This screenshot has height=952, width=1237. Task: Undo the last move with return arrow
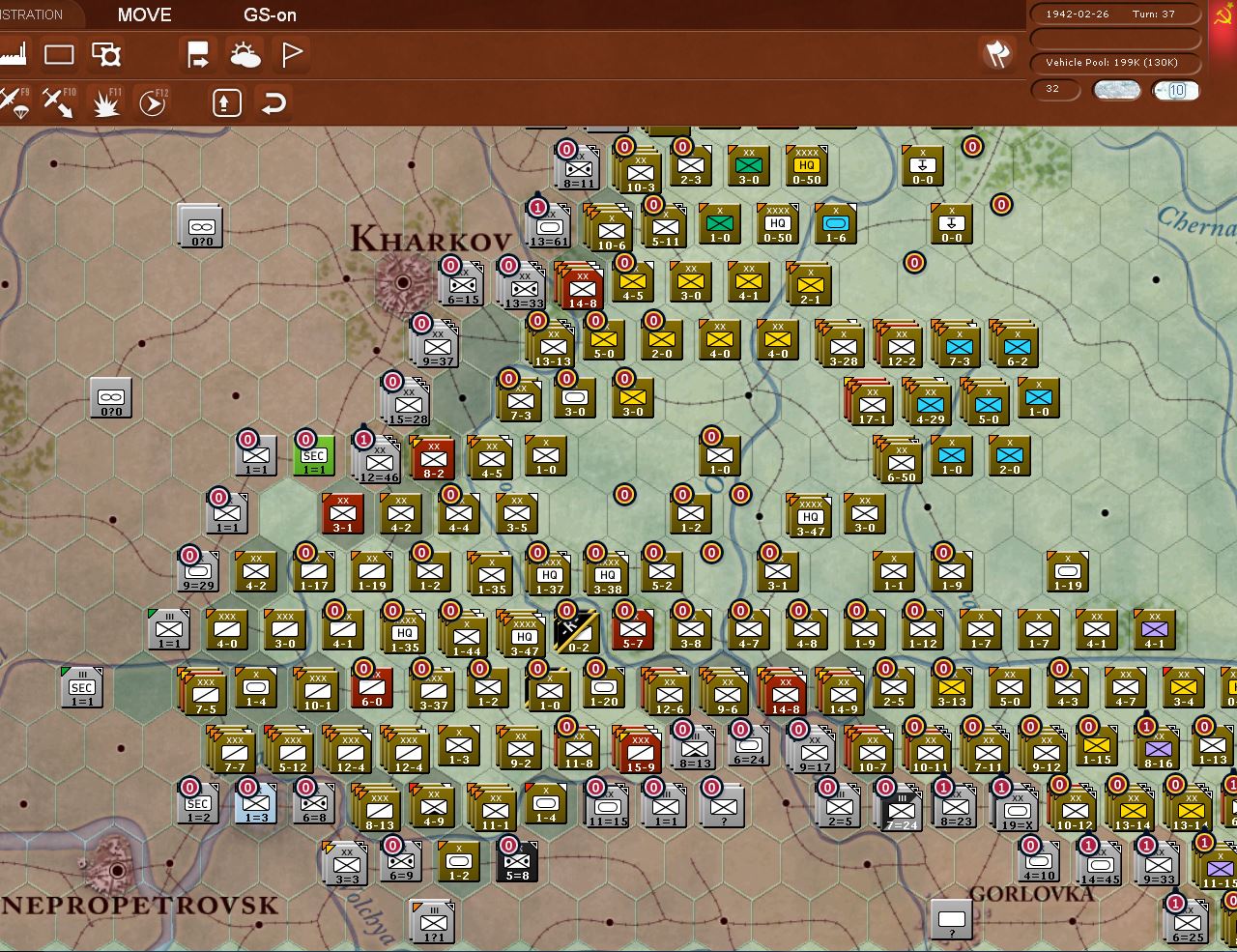(x=274, y=101)
